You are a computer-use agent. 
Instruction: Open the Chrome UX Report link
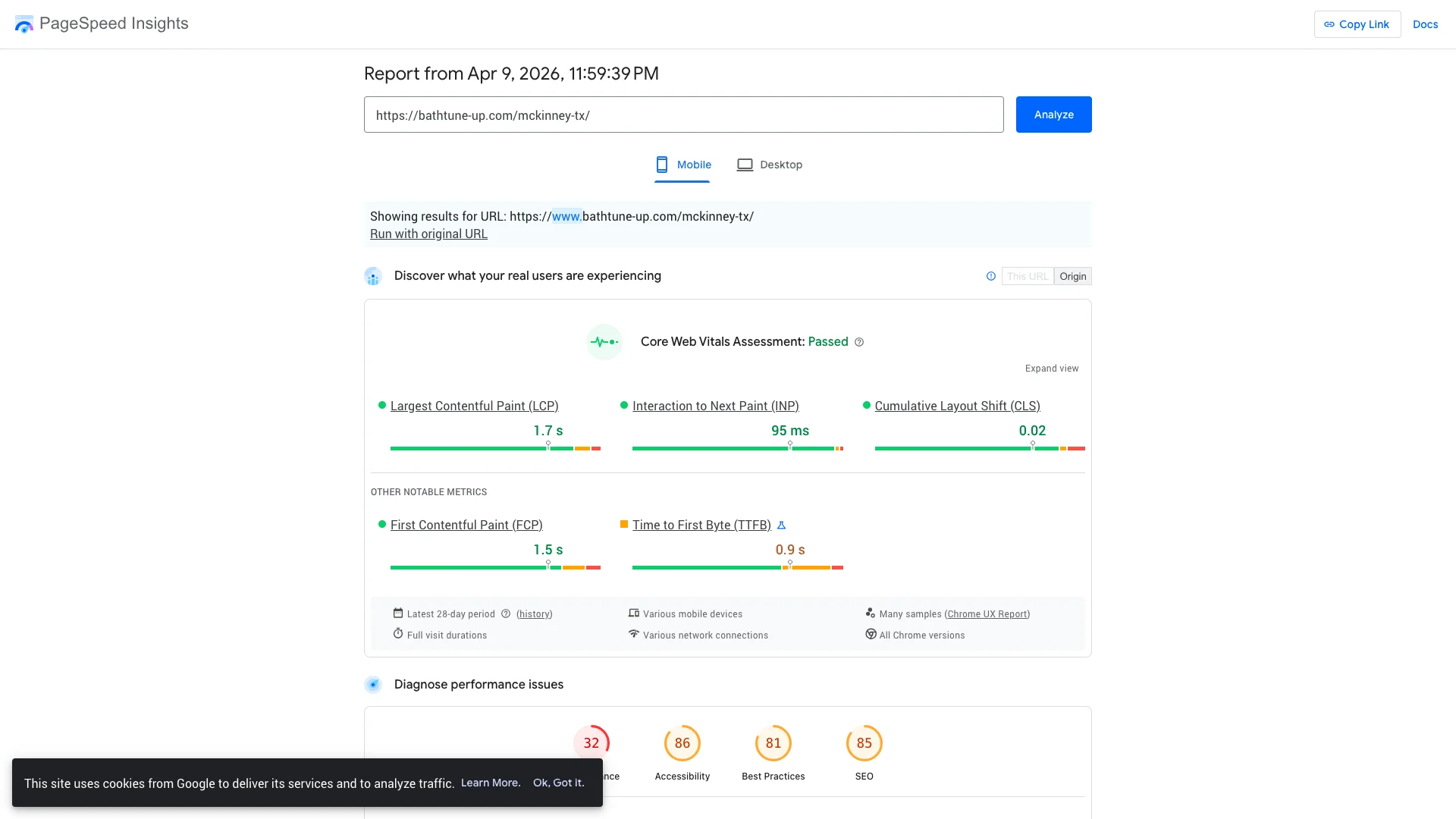[x=987, y=613]
